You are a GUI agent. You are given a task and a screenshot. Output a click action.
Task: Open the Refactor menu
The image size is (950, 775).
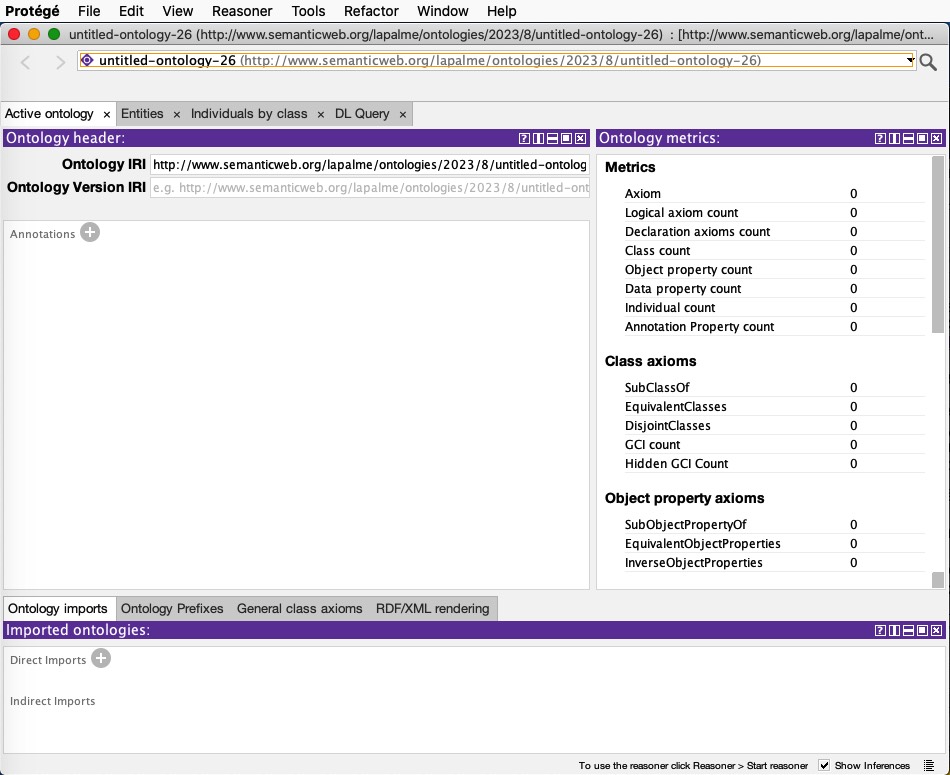pyautogui.click(x=371, y=11)
